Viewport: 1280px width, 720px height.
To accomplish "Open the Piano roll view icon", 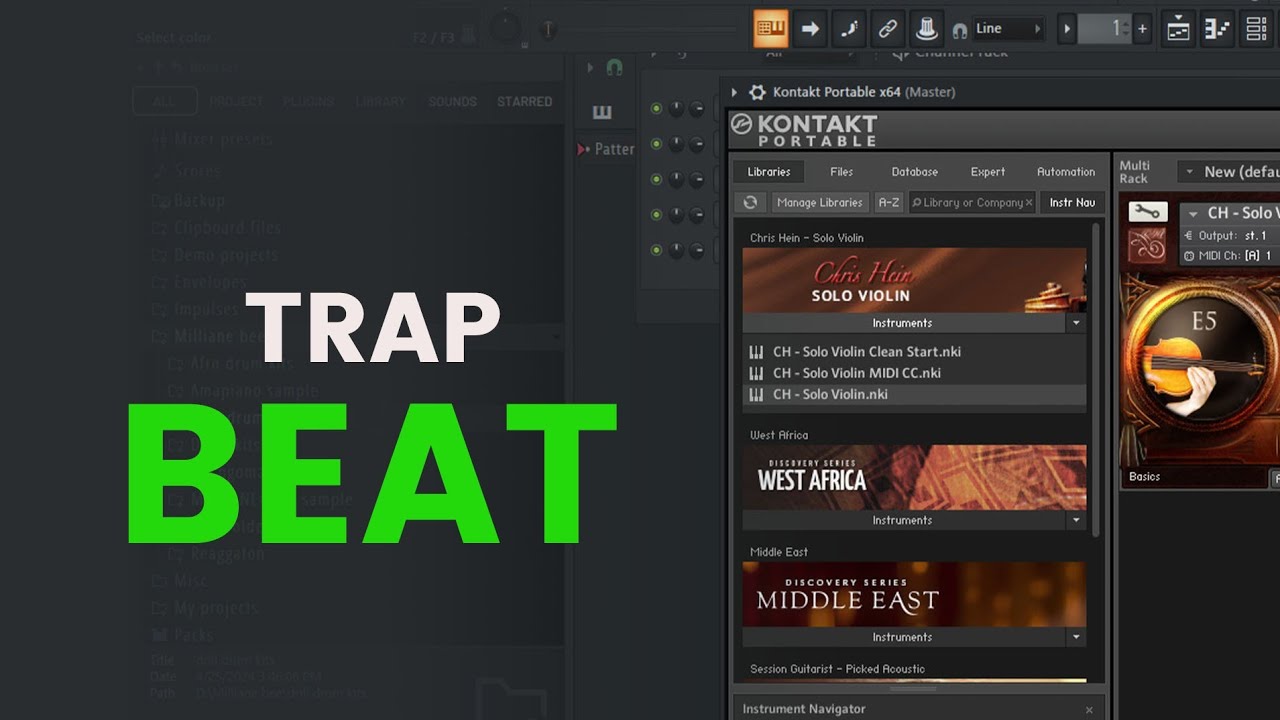I will (1217, 29).
